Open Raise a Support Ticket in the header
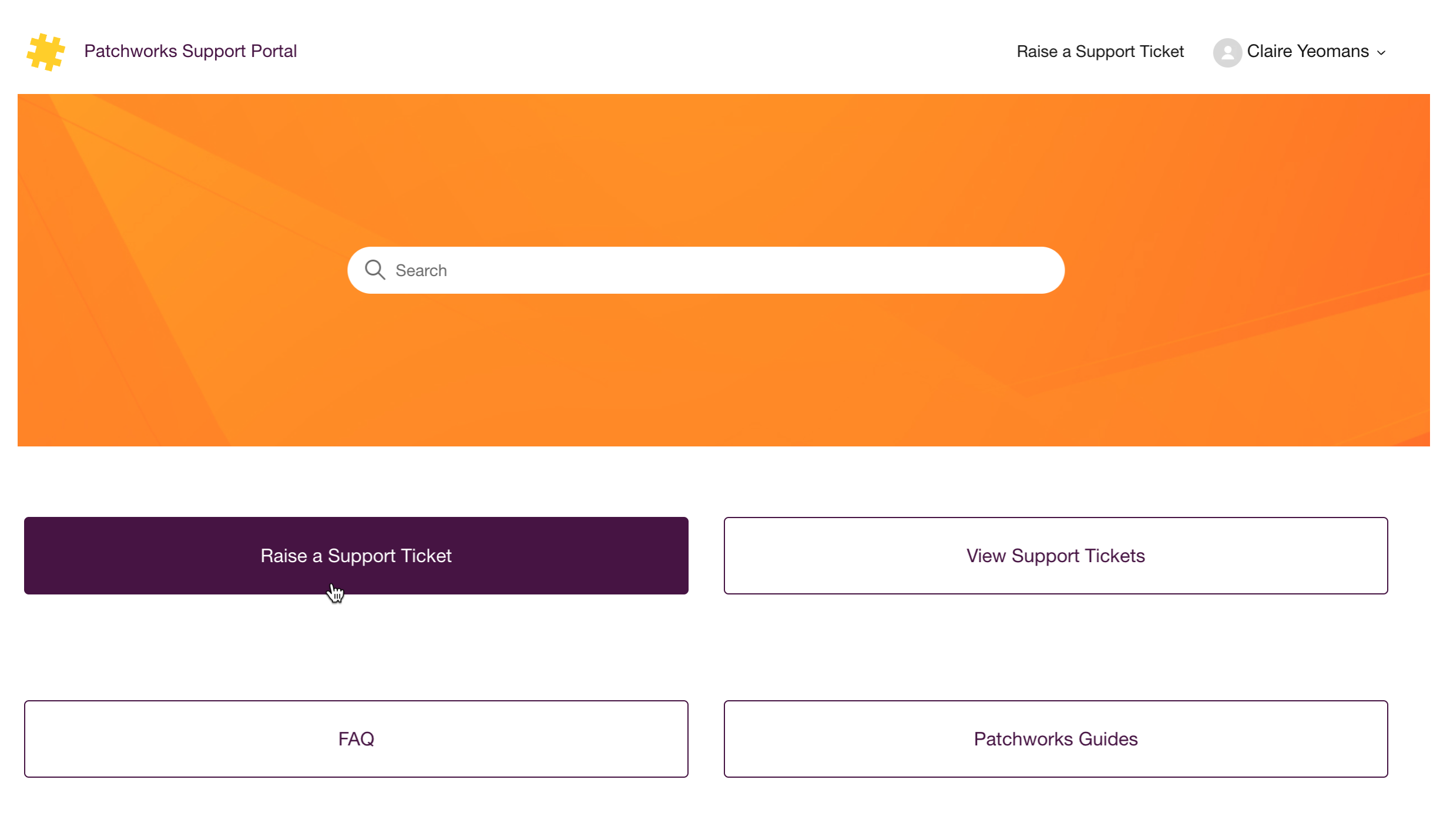The width and height of the screenshot is (1450, 840). (1100, 52)
